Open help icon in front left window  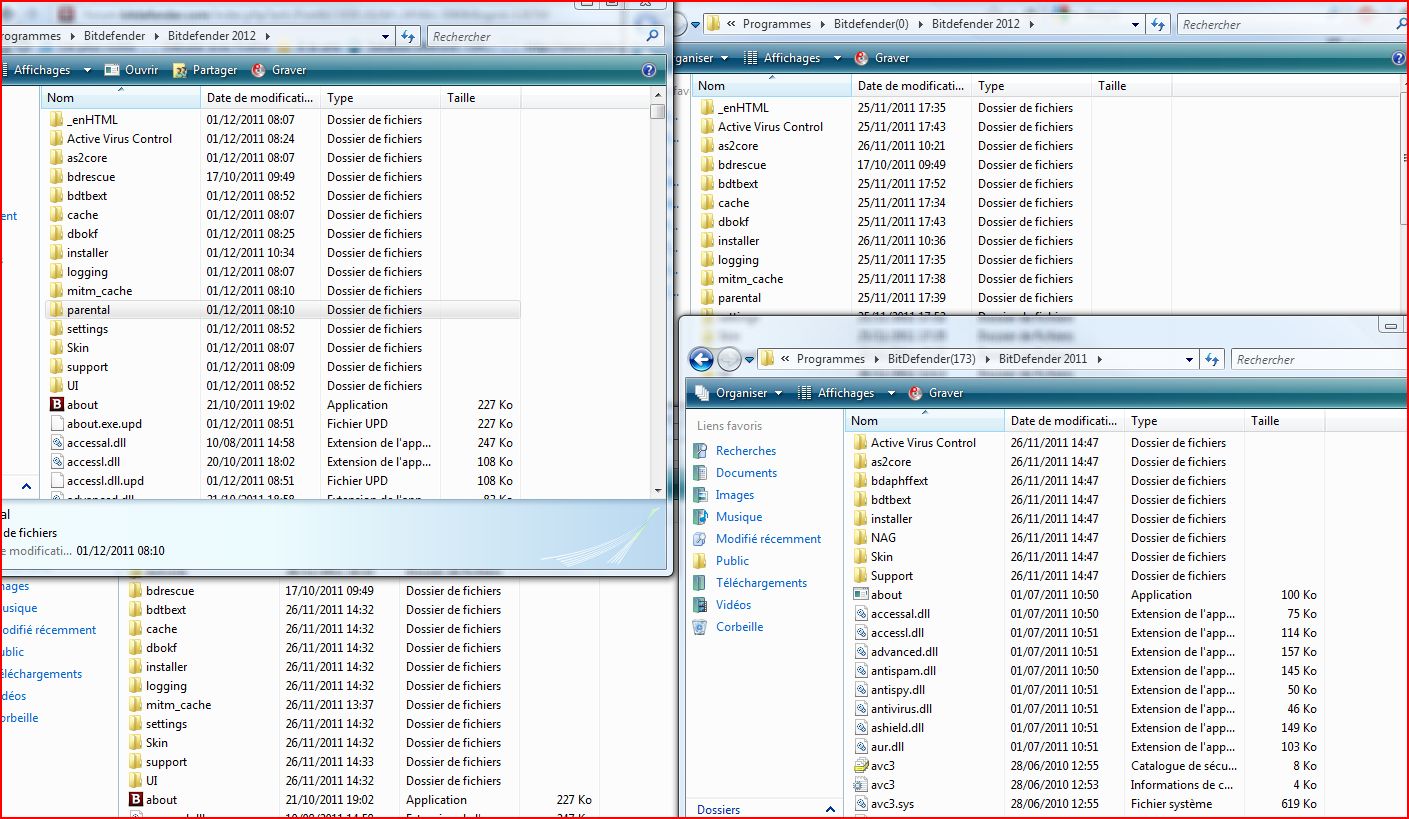point(649,70)
